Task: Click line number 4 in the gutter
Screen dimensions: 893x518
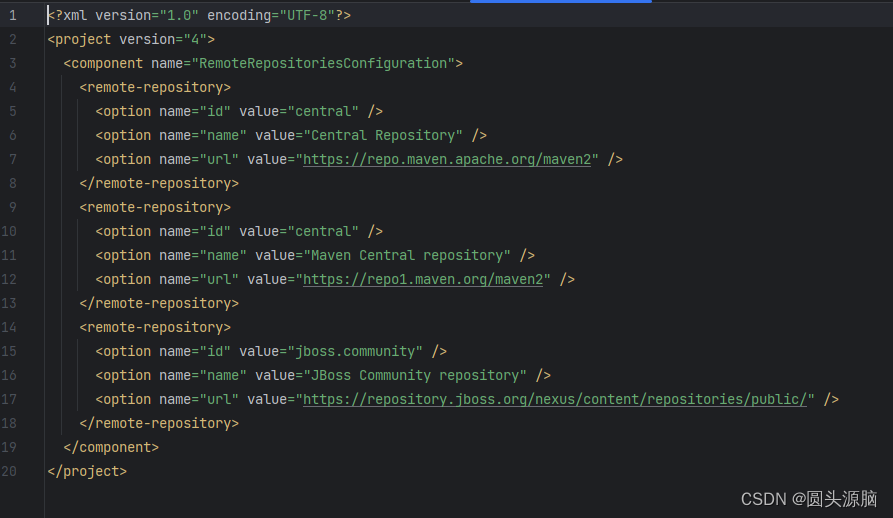Action: click(13, 88)
